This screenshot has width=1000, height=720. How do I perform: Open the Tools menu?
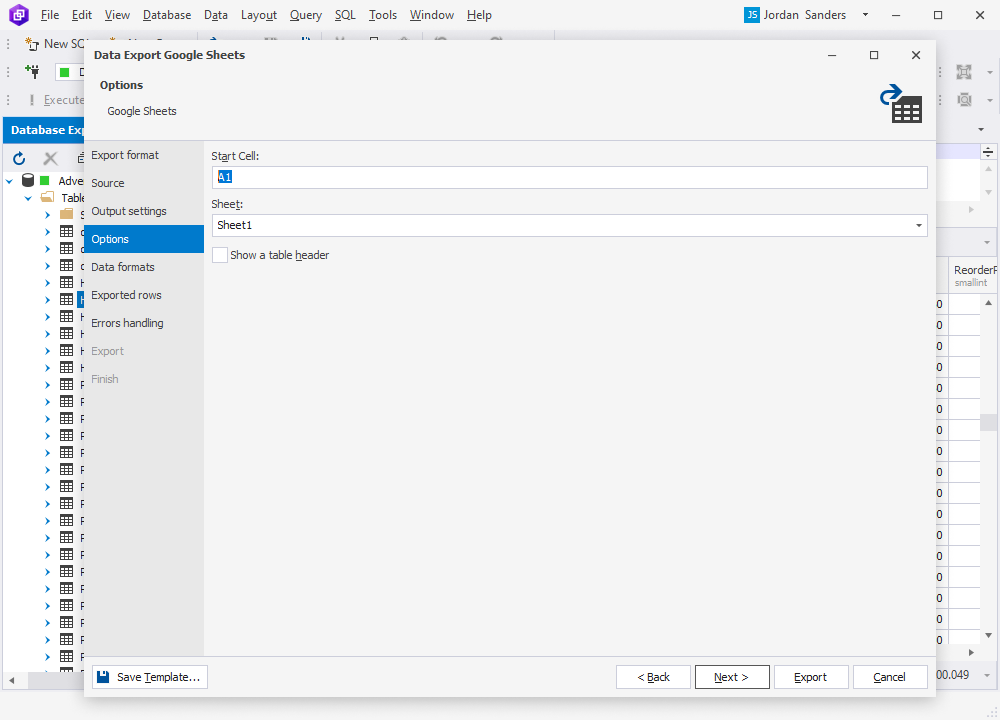pos(383,15)
